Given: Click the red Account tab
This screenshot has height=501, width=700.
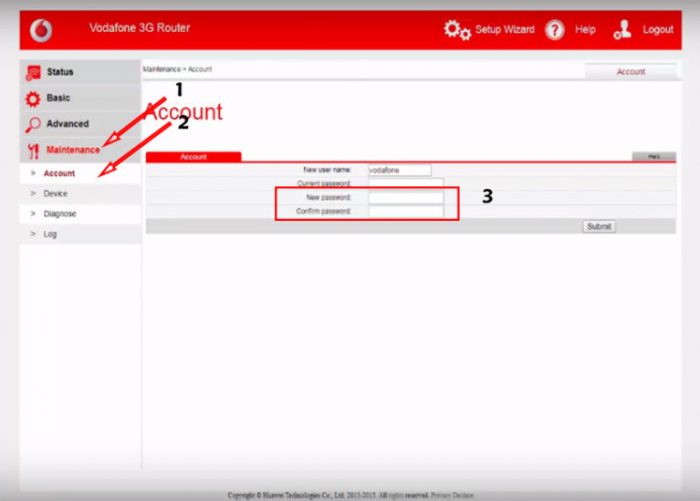Looking at the screenshot, I should (x=193, y=157).
